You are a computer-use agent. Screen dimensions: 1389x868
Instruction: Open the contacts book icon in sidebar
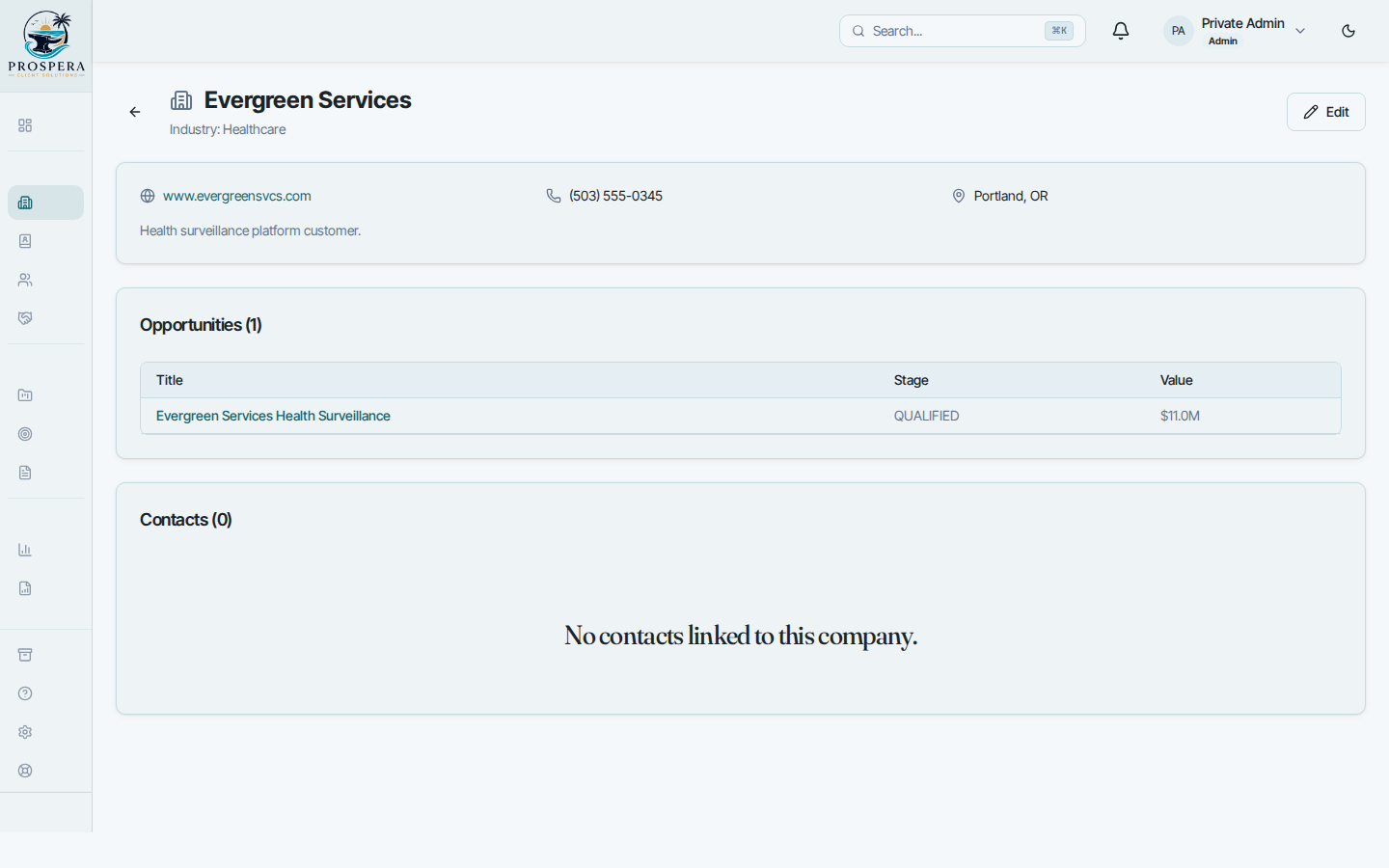[25, 241]
